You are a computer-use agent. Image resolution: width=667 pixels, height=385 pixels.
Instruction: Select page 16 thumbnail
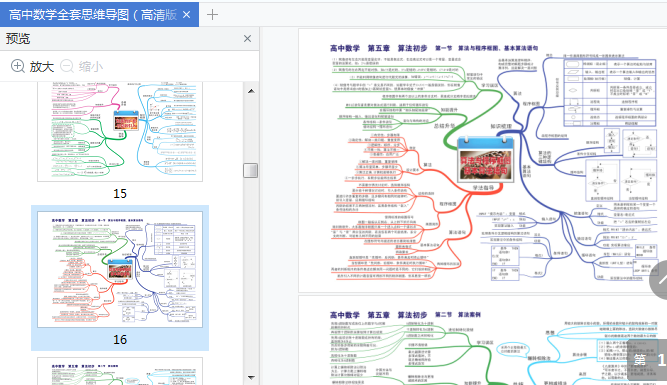[x=120, y=270]
